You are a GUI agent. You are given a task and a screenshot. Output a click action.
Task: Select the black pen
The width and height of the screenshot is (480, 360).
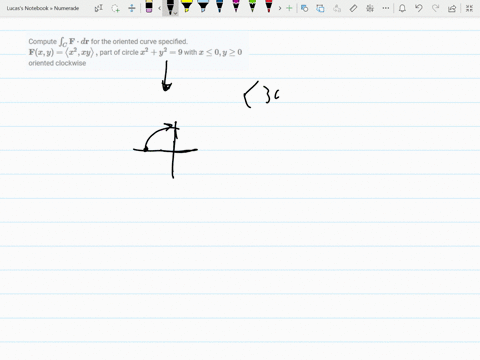[170, 7]
